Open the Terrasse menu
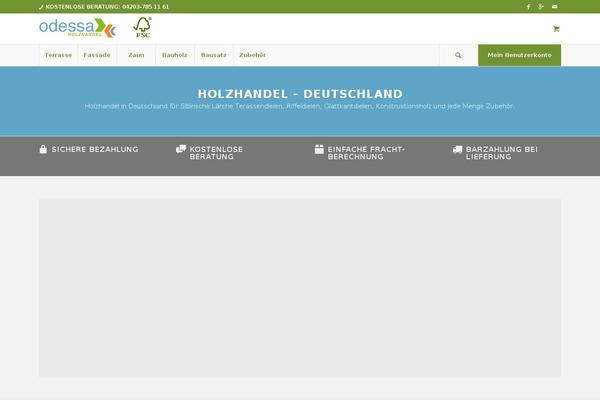Screen dimensions: 600x400 (x=58, y=55)
